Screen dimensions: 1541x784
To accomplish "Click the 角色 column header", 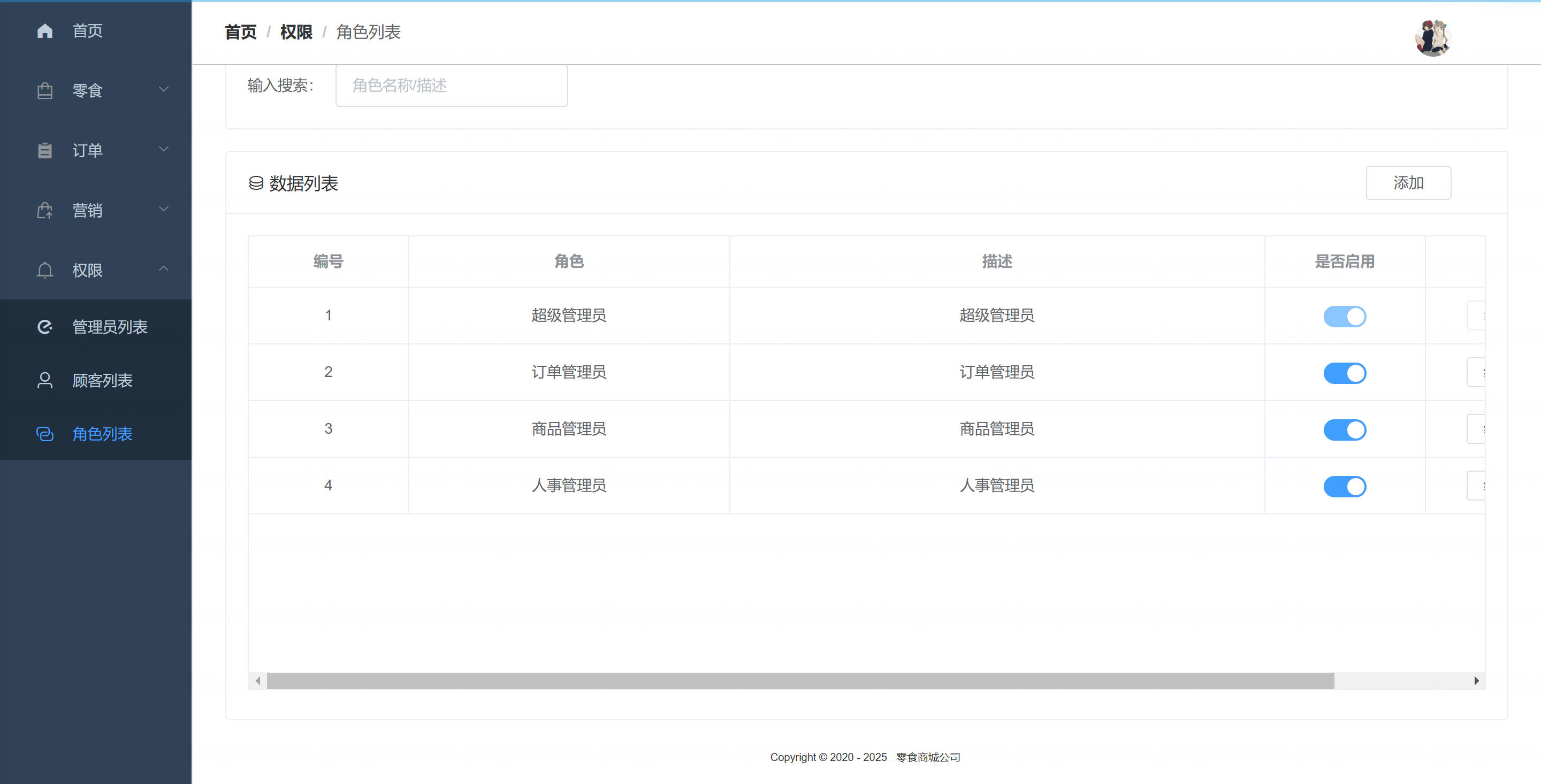I will pos(569,262).
